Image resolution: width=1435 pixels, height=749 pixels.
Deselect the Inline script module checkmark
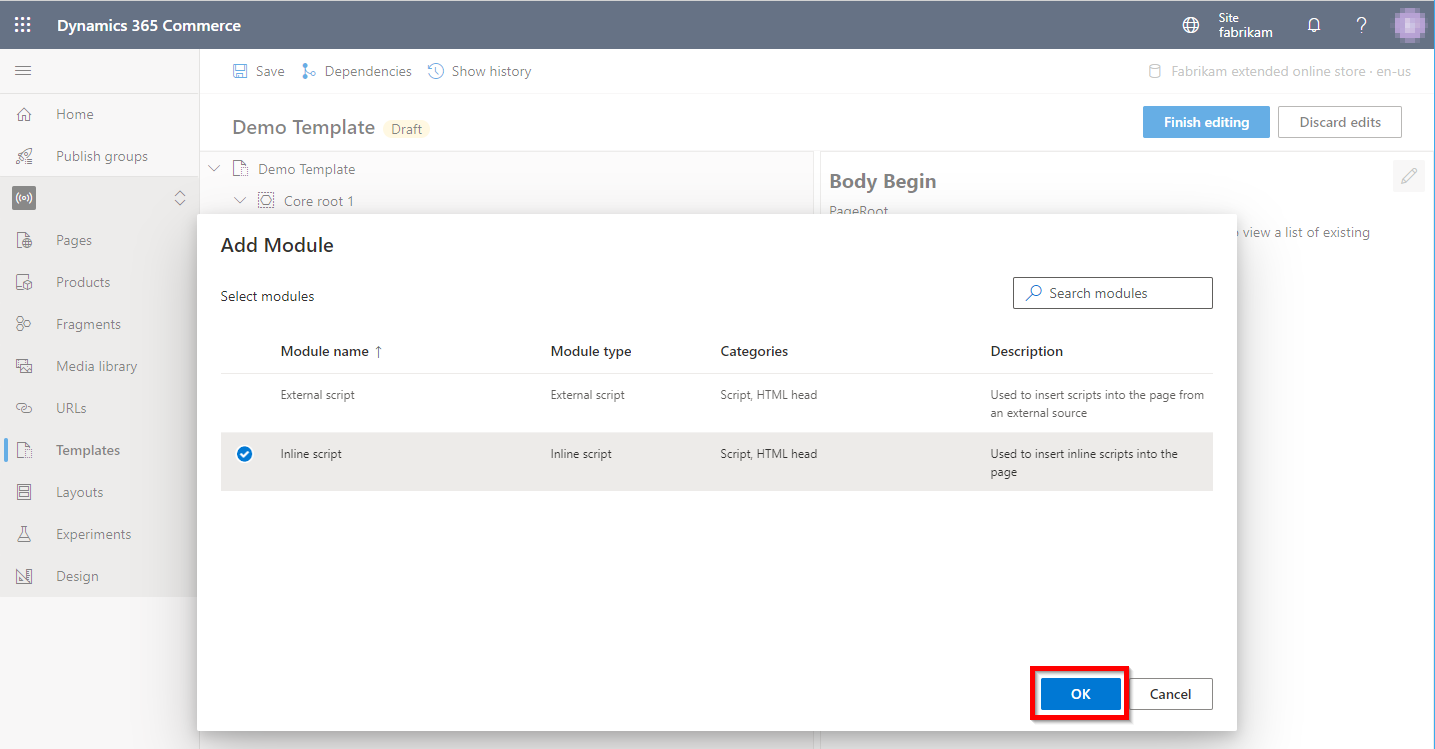[x=243, y=453]
